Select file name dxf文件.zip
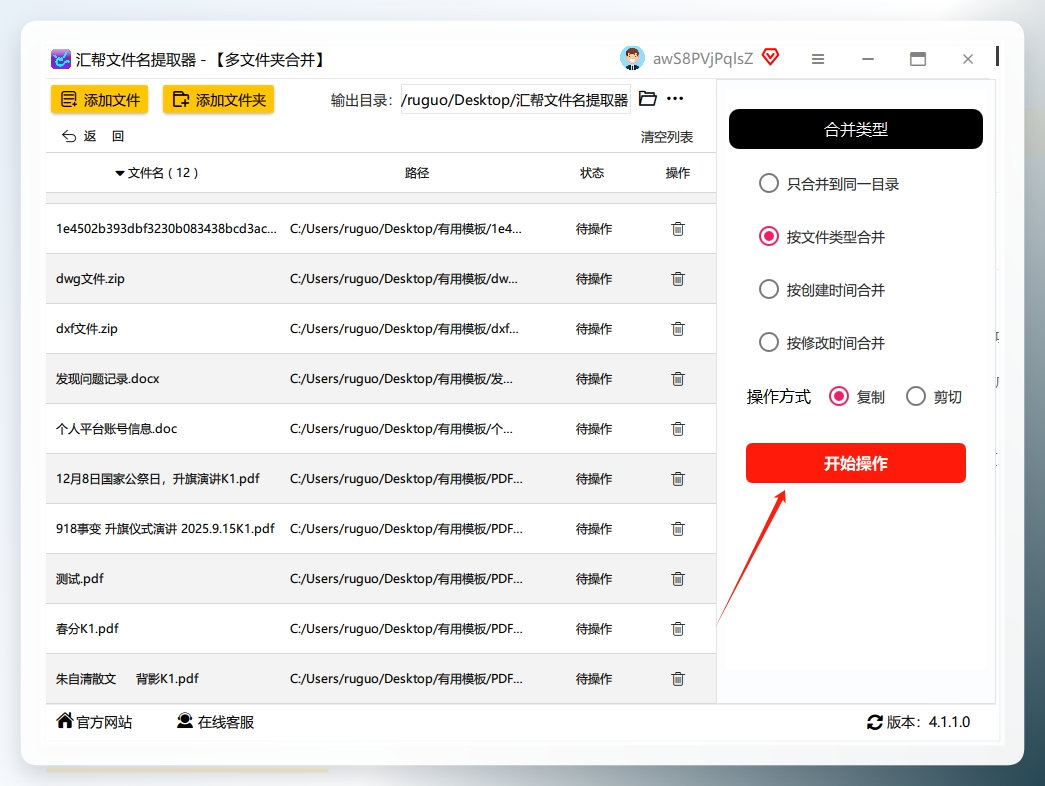 click(87, 329)
